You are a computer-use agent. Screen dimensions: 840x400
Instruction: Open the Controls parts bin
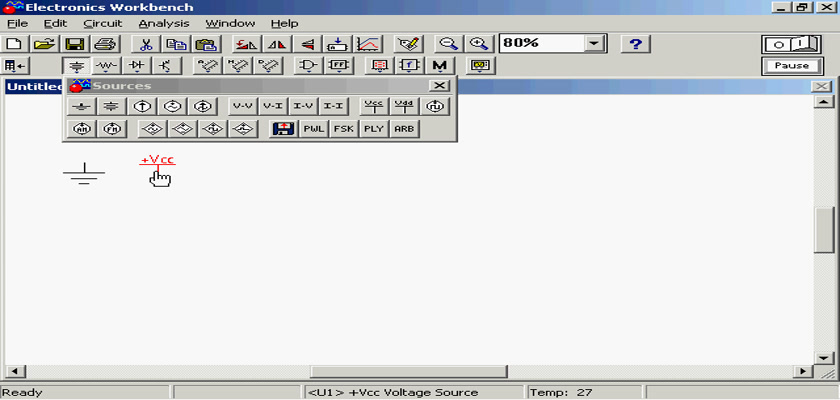(x=409, y=66)
